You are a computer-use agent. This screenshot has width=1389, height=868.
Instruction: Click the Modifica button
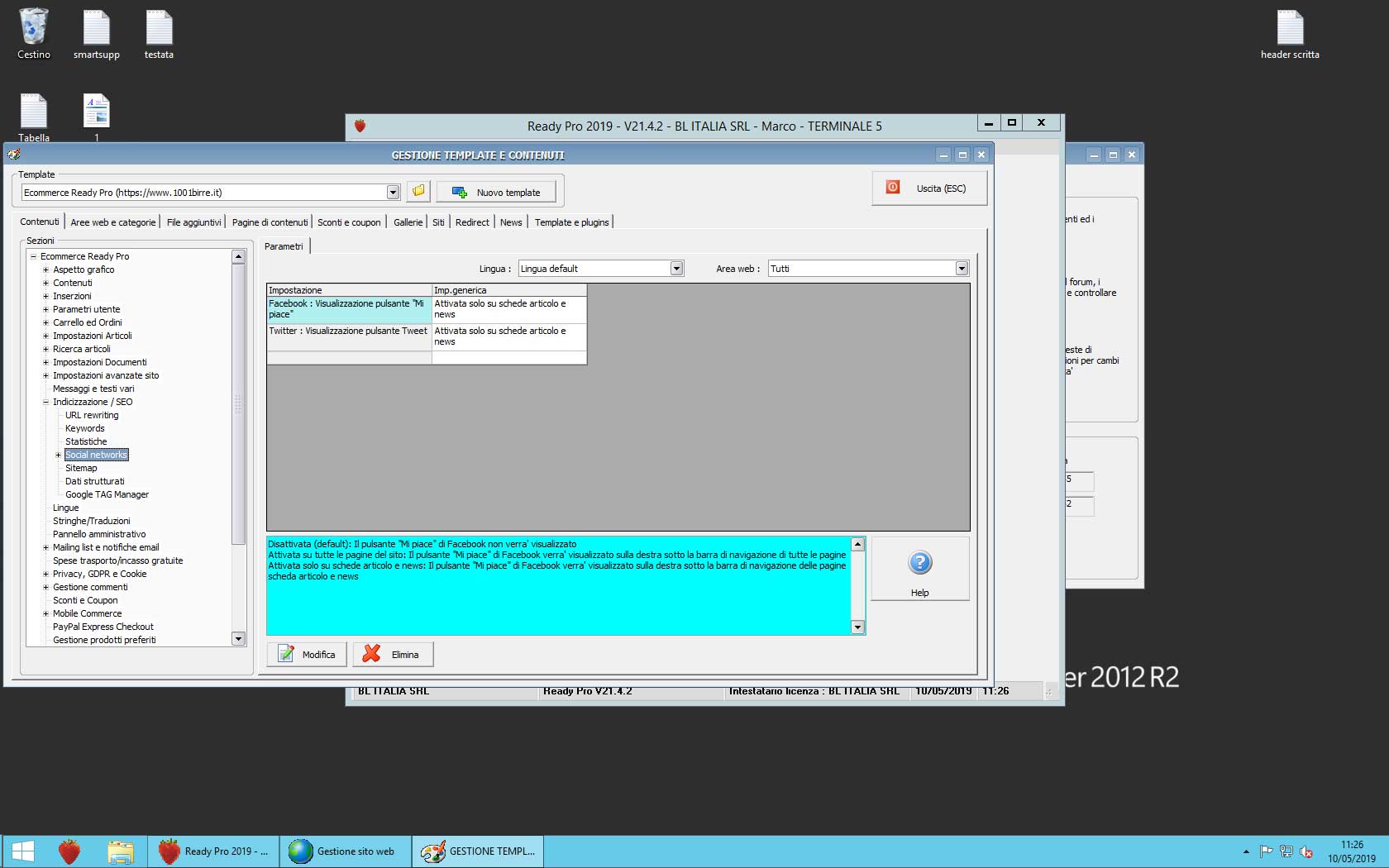pyautogui.click(x=307, y=655)
